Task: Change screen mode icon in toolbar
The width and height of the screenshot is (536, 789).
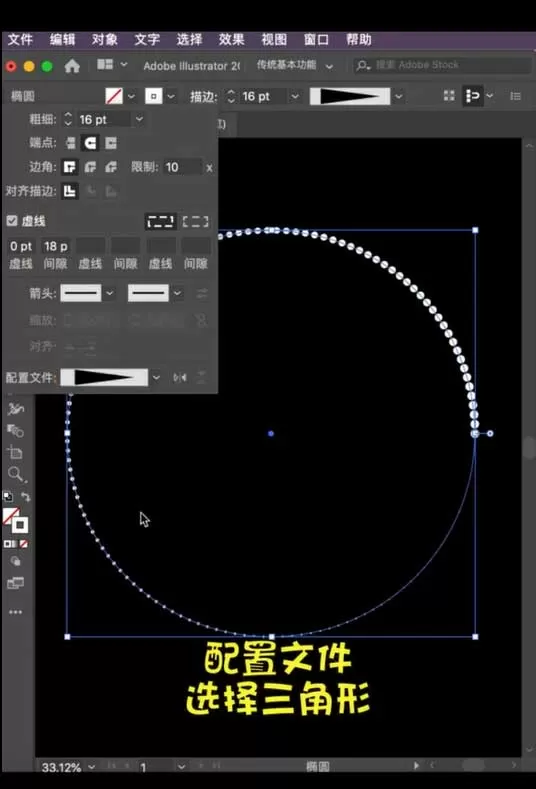Action: (x=15, y=583)
